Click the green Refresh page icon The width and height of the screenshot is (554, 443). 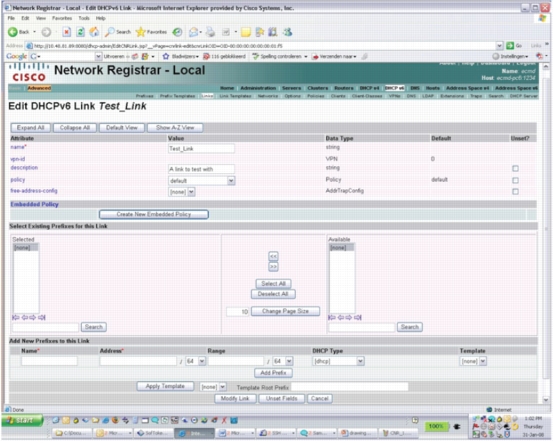[x=81, y=32]
